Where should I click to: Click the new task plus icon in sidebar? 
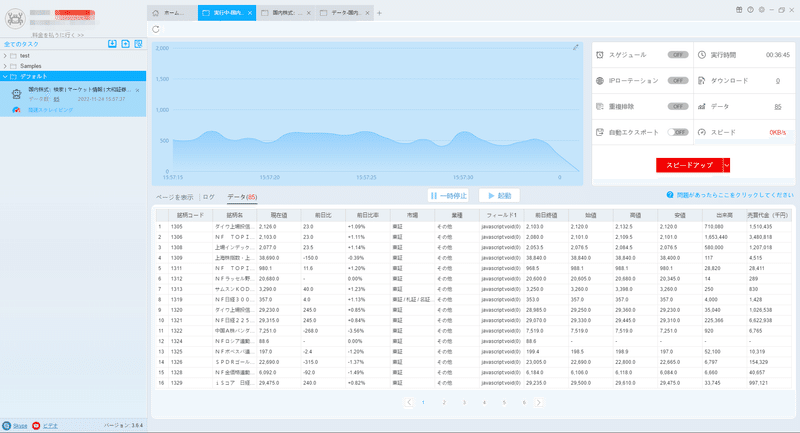point(126,44)
